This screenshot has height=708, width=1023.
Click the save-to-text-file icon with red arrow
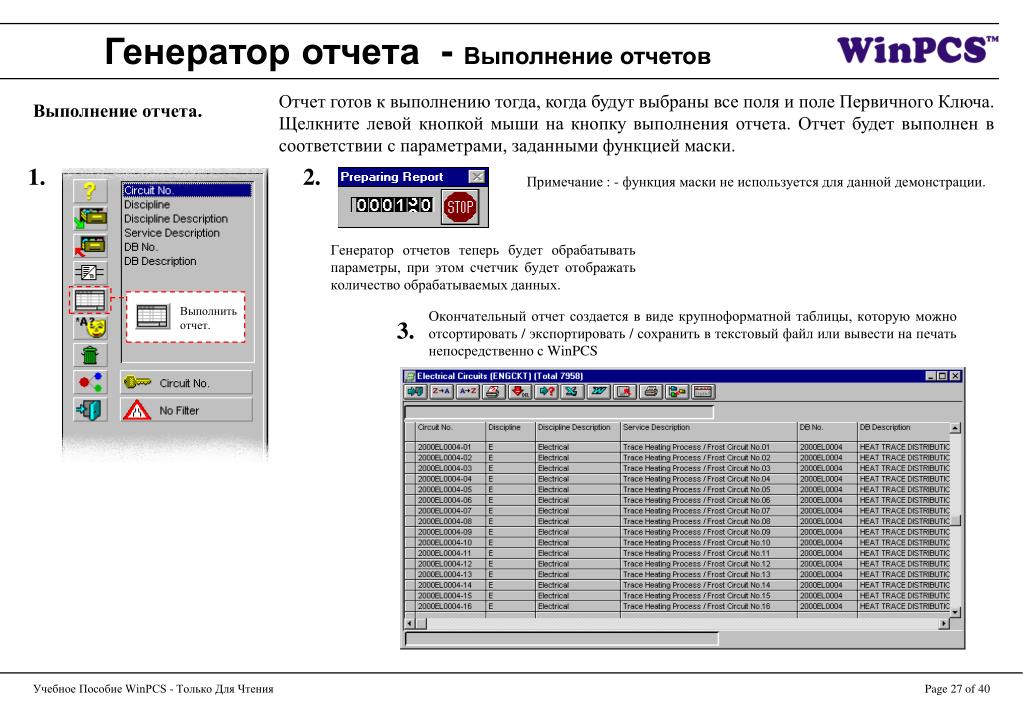click(624, 392)
